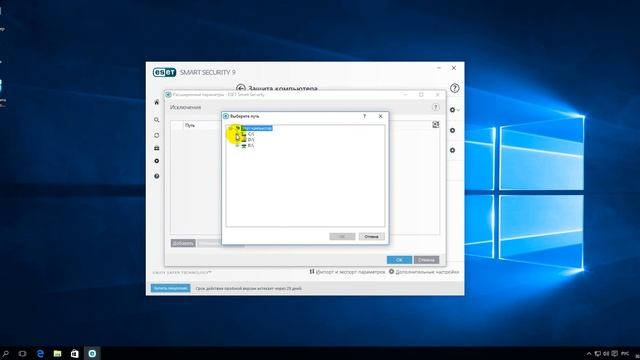Click the Добавить button under exclusions list
The height and width of the screenshot is (360, 640).
coord(183,243)
